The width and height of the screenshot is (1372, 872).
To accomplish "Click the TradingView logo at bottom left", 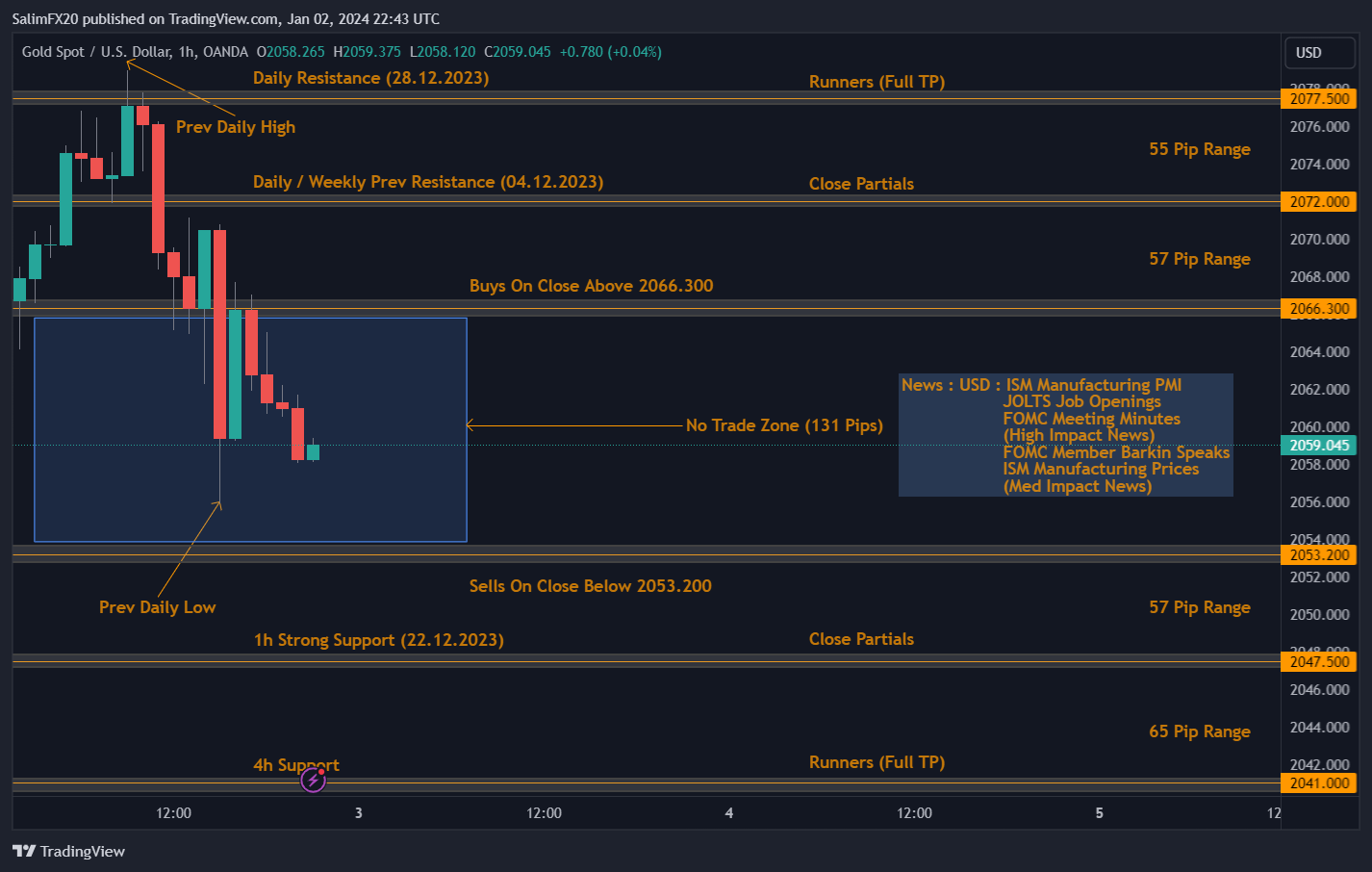I will click(x=68, y=851).
